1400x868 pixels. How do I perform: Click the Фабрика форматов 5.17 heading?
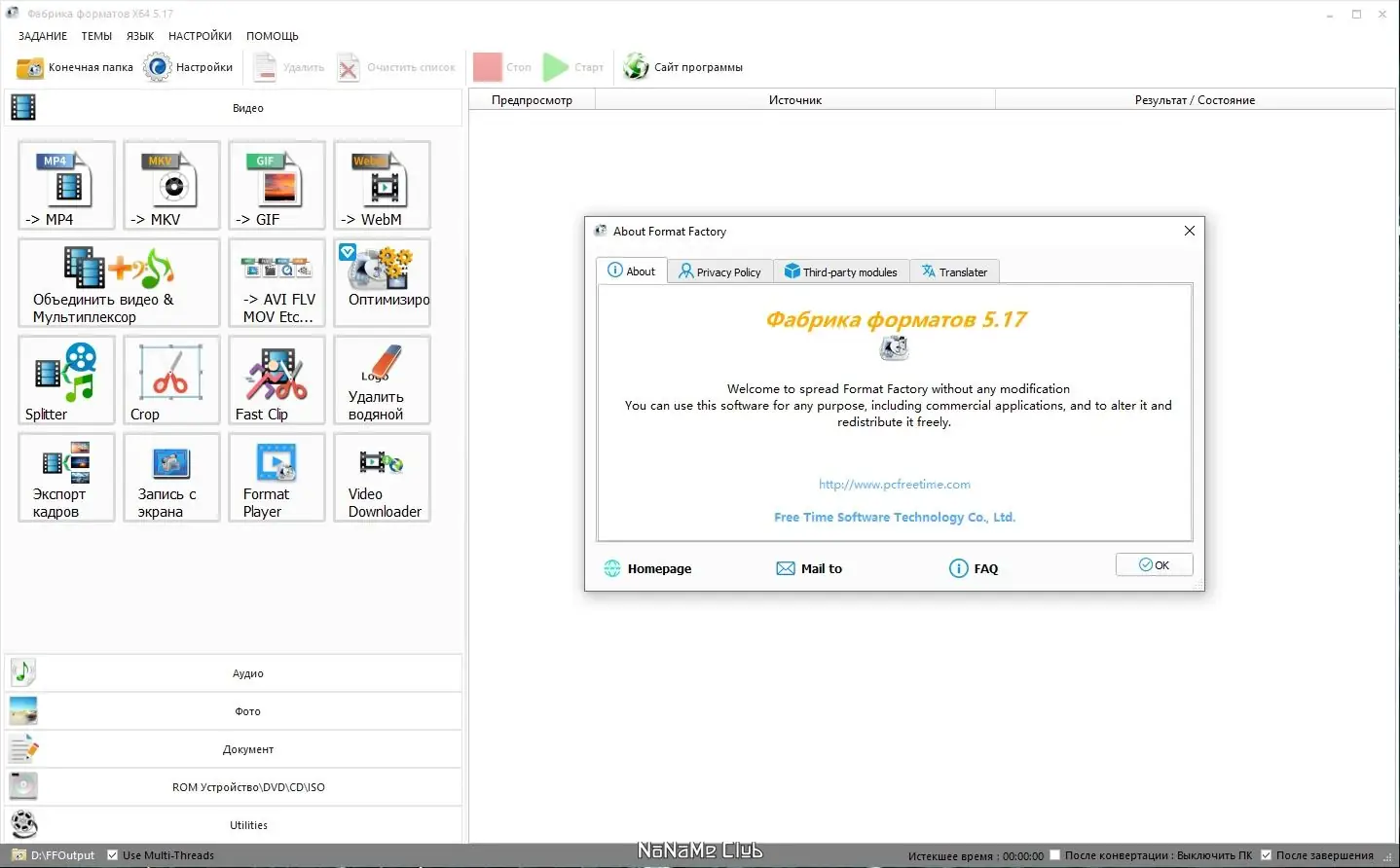click(x=896, y=320)
